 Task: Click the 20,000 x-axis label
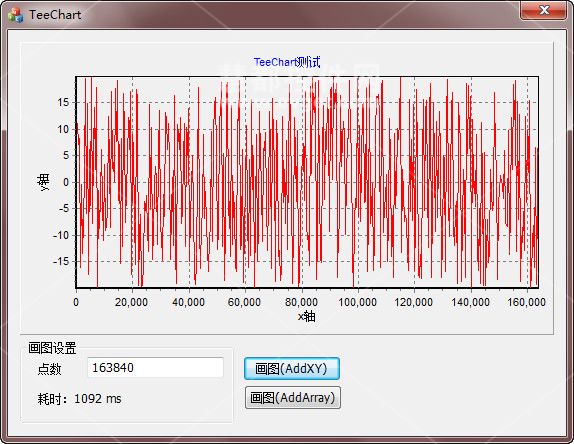pyautogui.click(x=131, y=302)
